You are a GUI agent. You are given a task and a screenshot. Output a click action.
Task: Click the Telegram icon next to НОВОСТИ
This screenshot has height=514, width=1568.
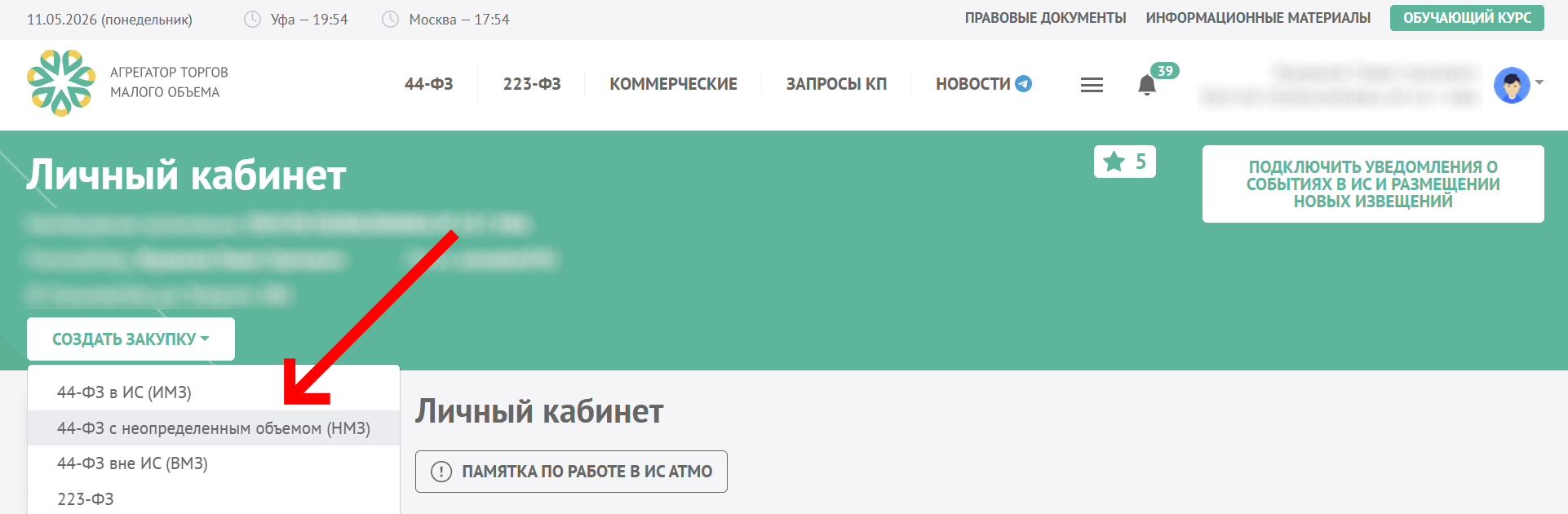coord(1023,84)
